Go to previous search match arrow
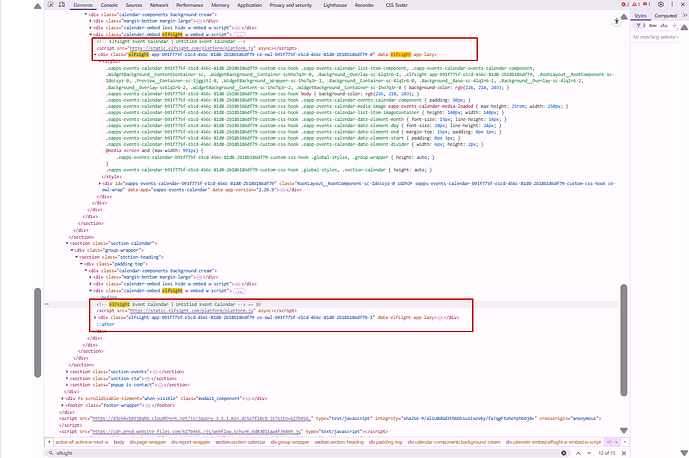The width and height of the screenshot is (689, 458). [578, 453]
